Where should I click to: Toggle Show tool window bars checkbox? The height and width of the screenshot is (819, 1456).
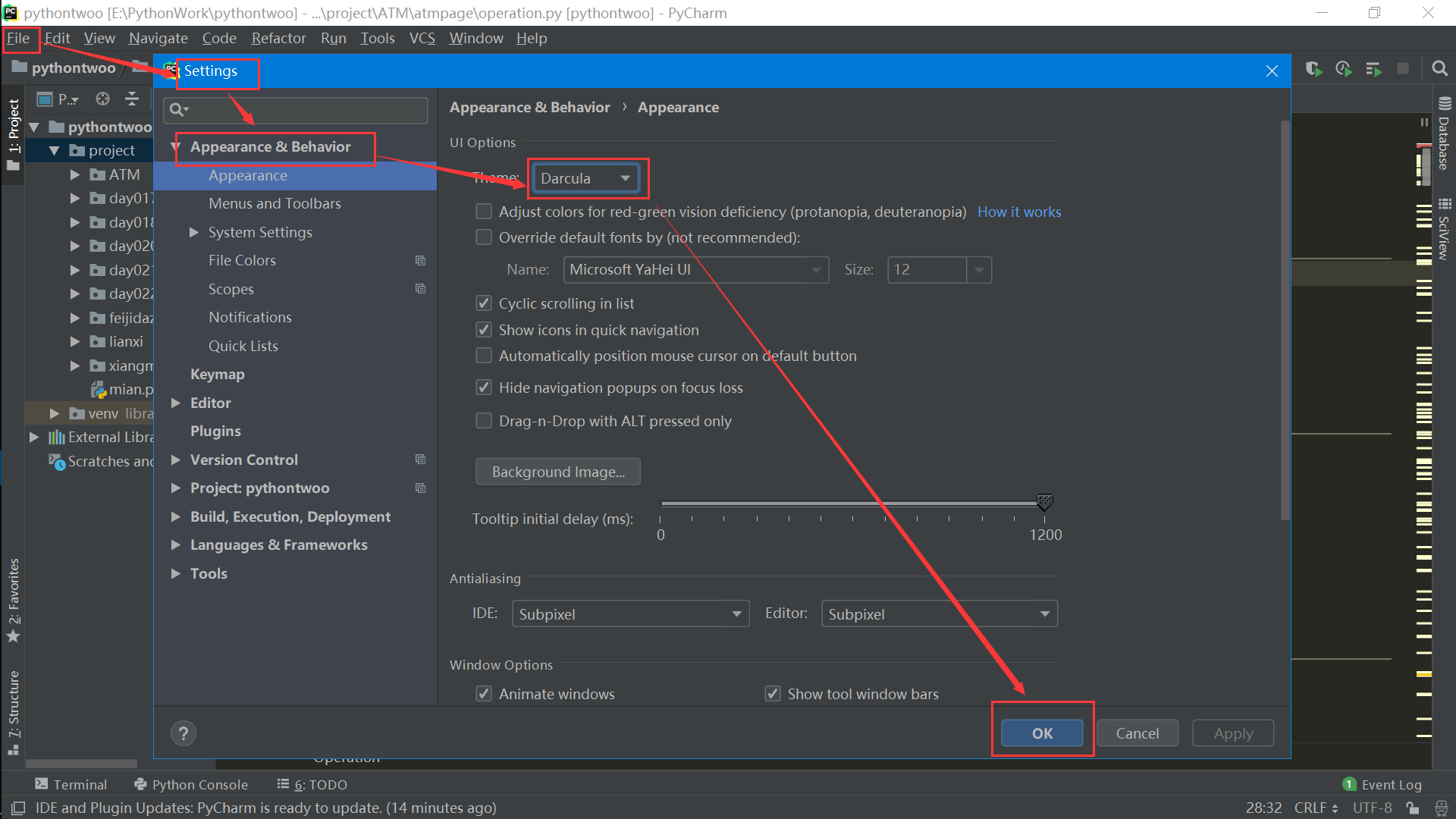click(x=772, y=694)
